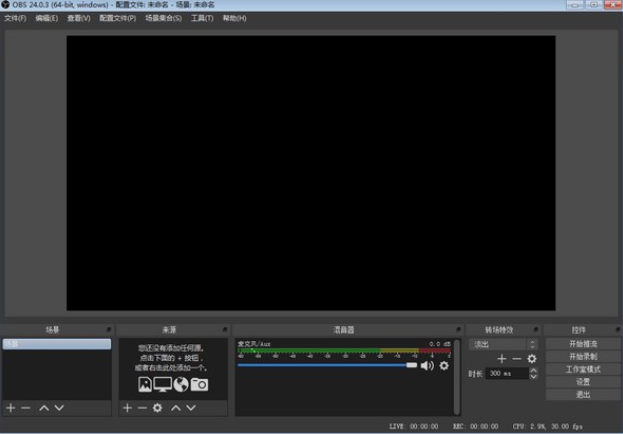Viewport: 623px width, 434px height.
Task: Undock the 来源 panel via its float icon
Action: click(x=225, y=330)
